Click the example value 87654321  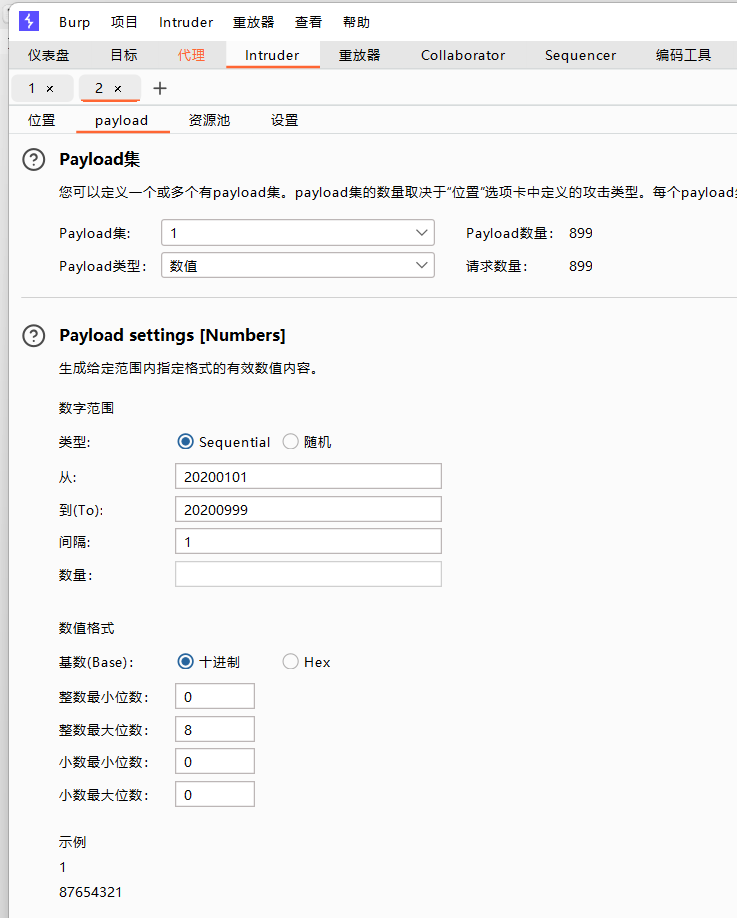coord(91,892)
